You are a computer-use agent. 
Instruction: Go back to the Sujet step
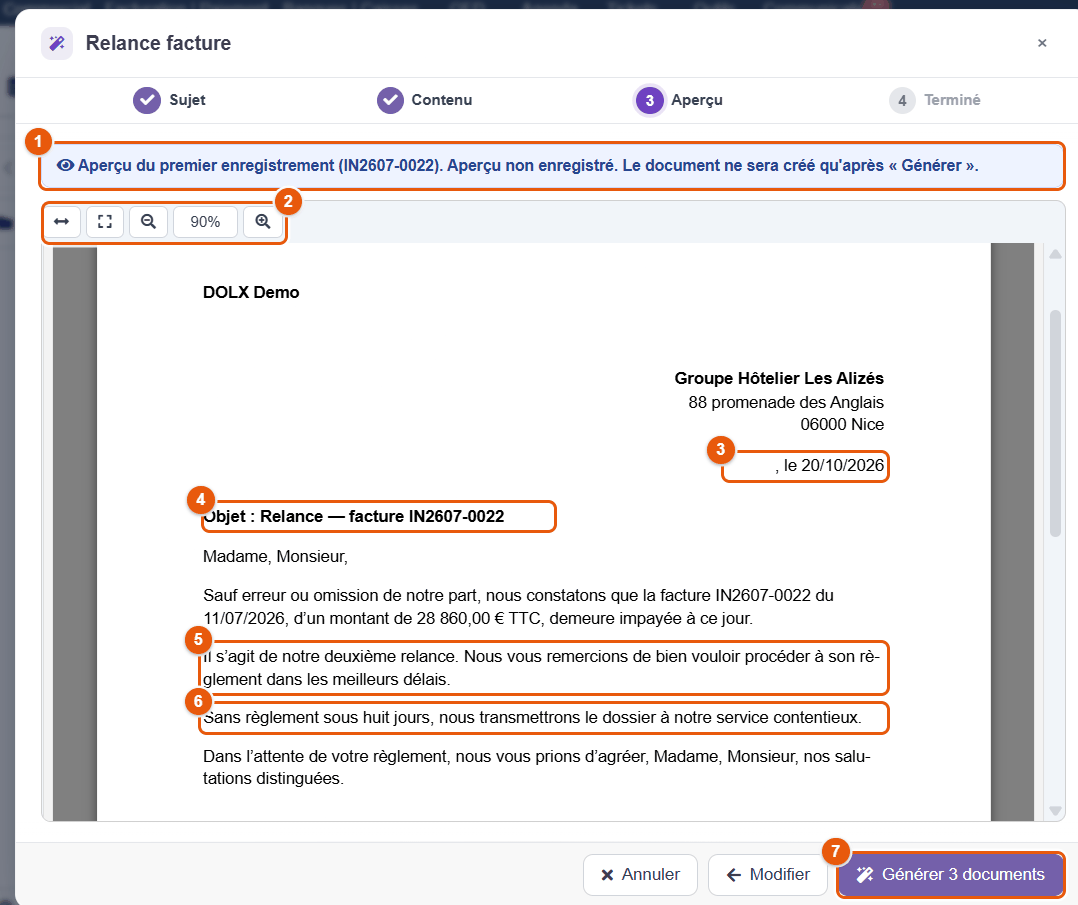tap(169, 100)
